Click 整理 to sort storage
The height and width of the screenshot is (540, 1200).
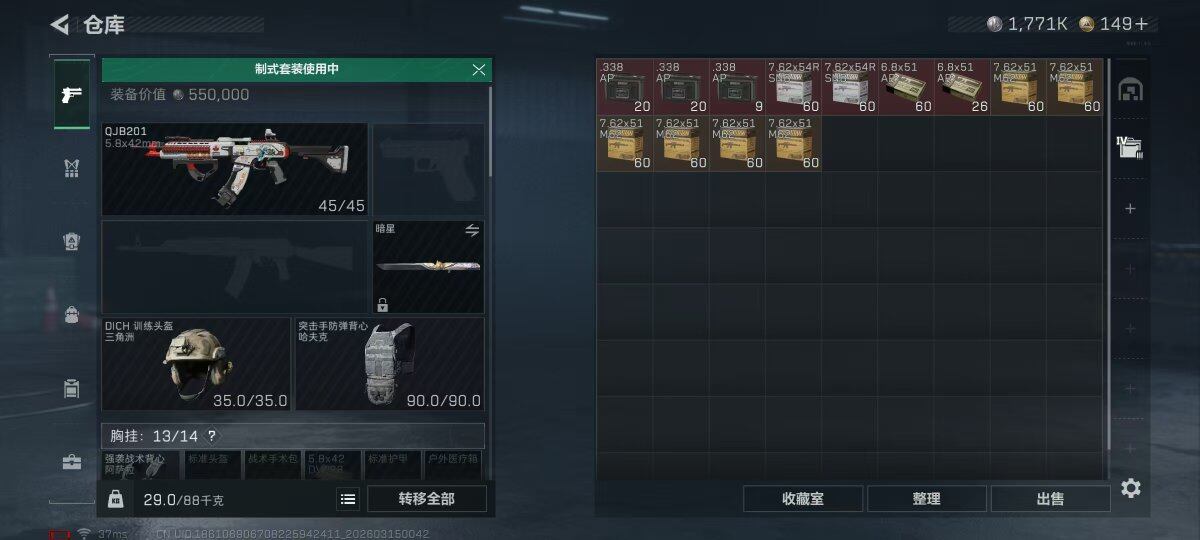(x=927, y=499)
